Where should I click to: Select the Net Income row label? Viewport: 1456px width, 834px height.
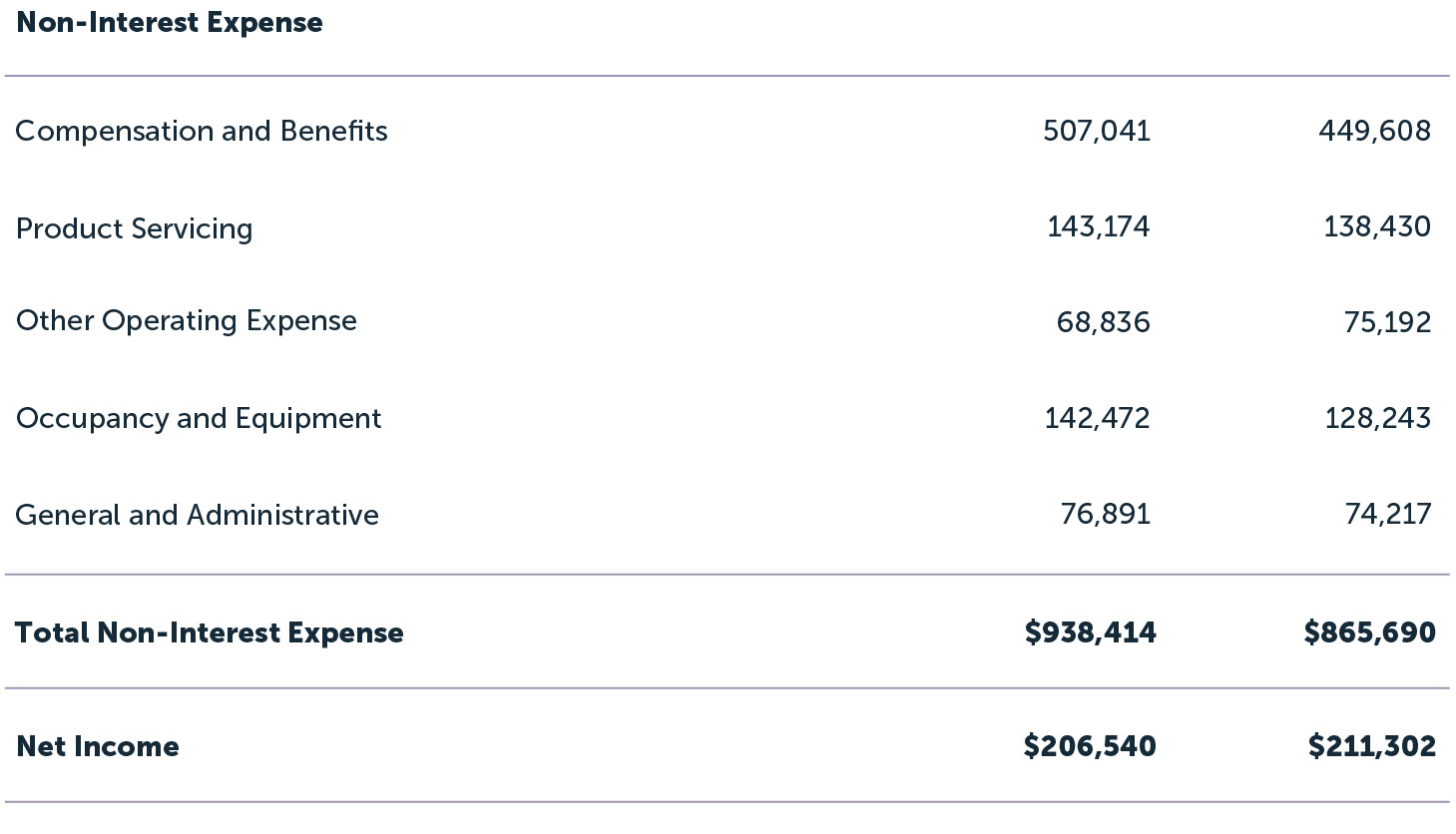click(x=98, y=746)
